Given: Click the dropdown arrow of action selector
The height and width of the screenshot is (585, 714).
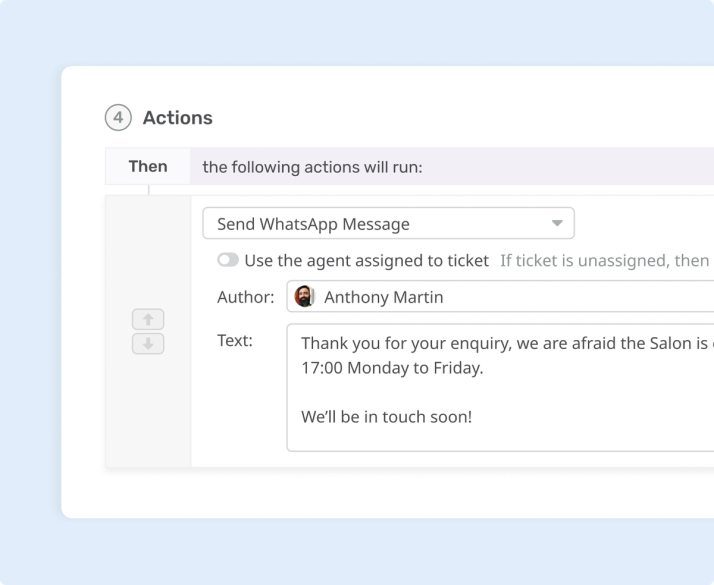Looking at the screenshot, I should (557, 223).
